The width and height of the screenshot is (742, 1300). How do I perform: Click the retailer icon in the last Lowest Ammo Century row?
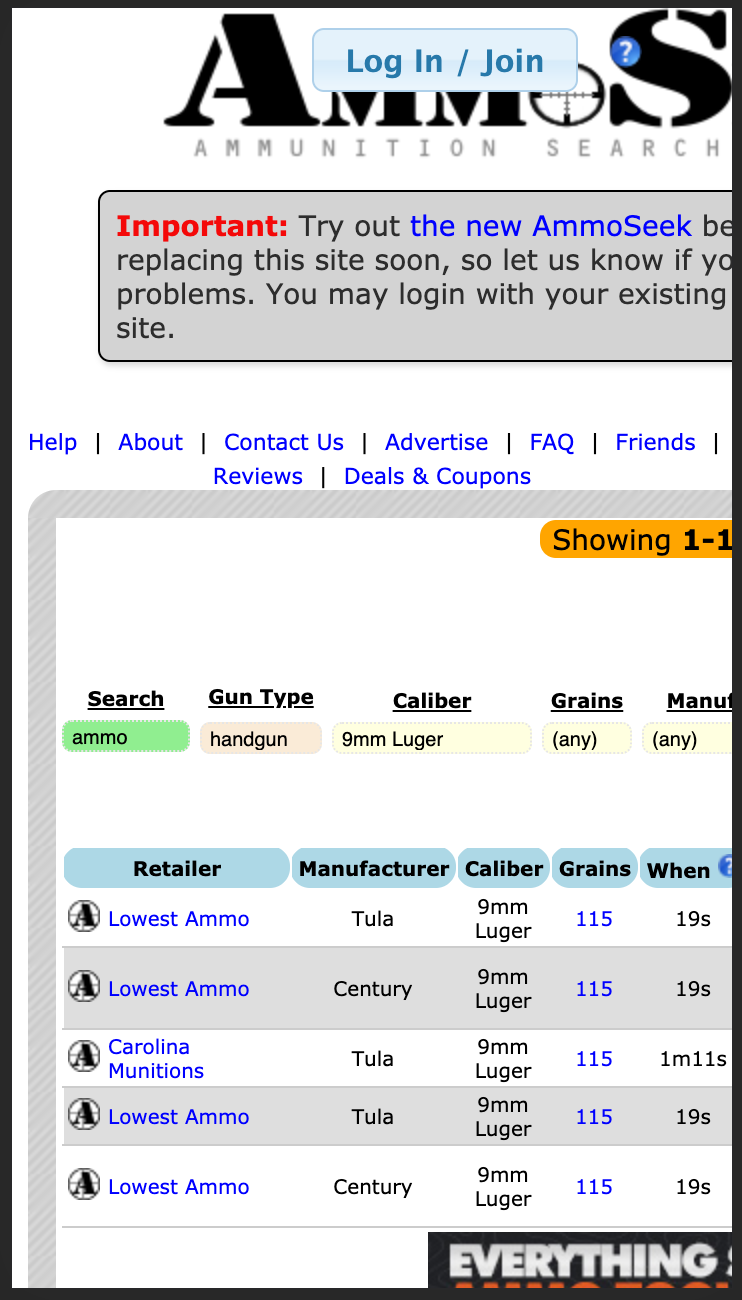pos(84,1184)
